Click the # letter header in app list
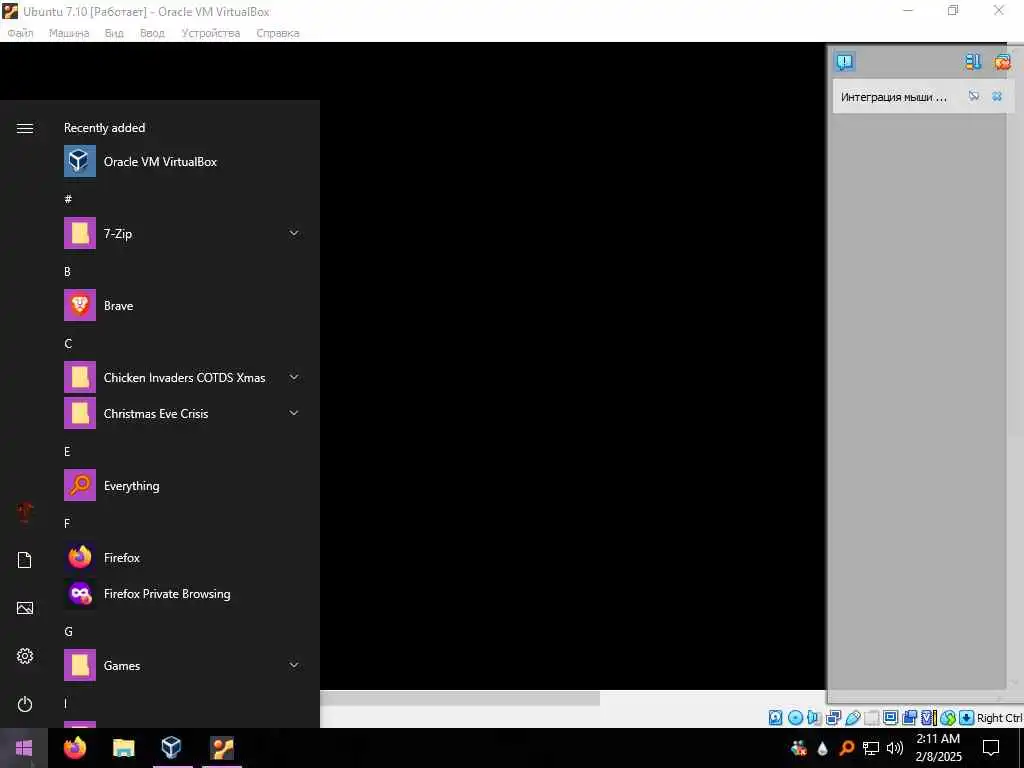 68,199
